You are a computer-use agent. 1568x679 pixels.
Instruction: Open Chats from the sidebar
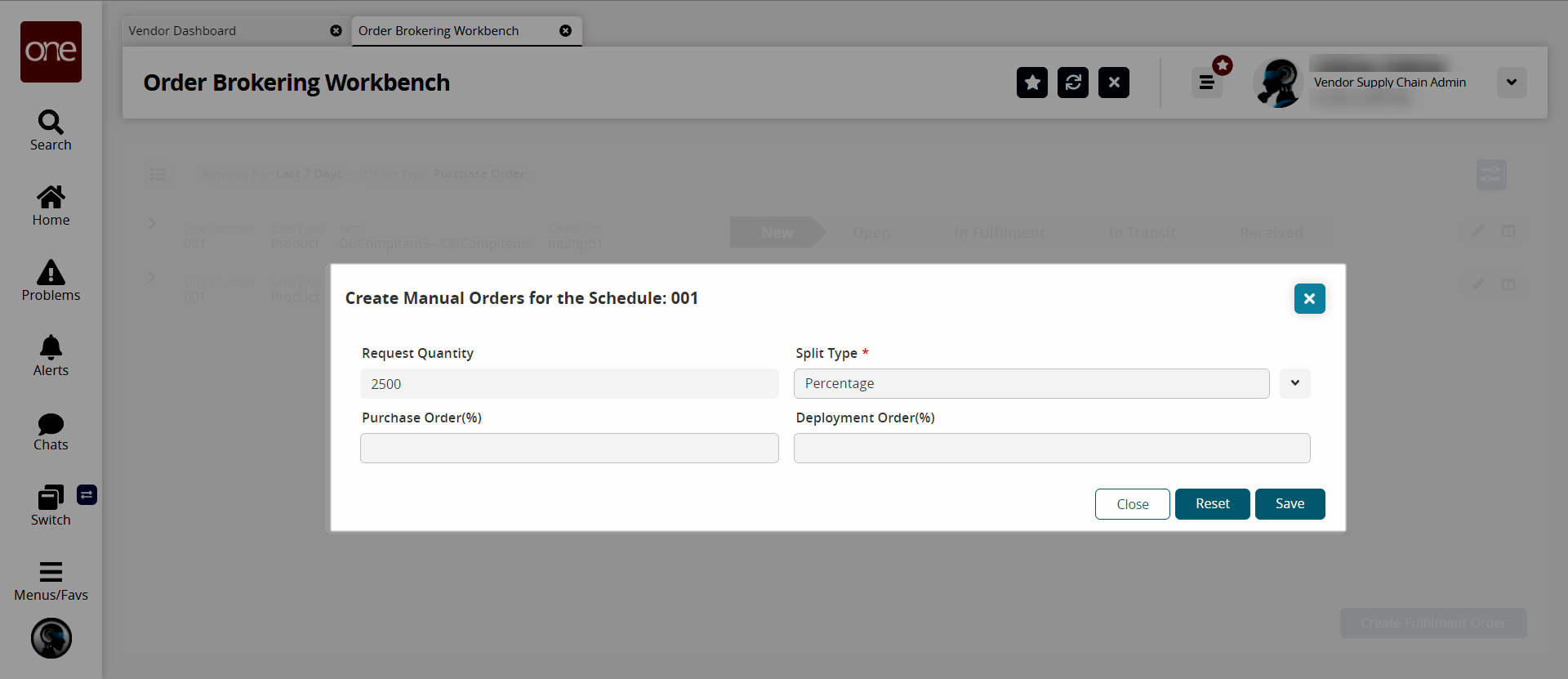click(x=51, y=431)
